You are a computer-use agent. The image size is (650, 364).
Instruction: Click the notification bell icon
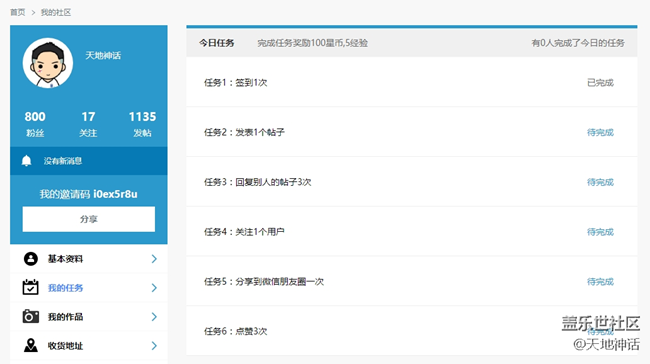tap(27, 161)
